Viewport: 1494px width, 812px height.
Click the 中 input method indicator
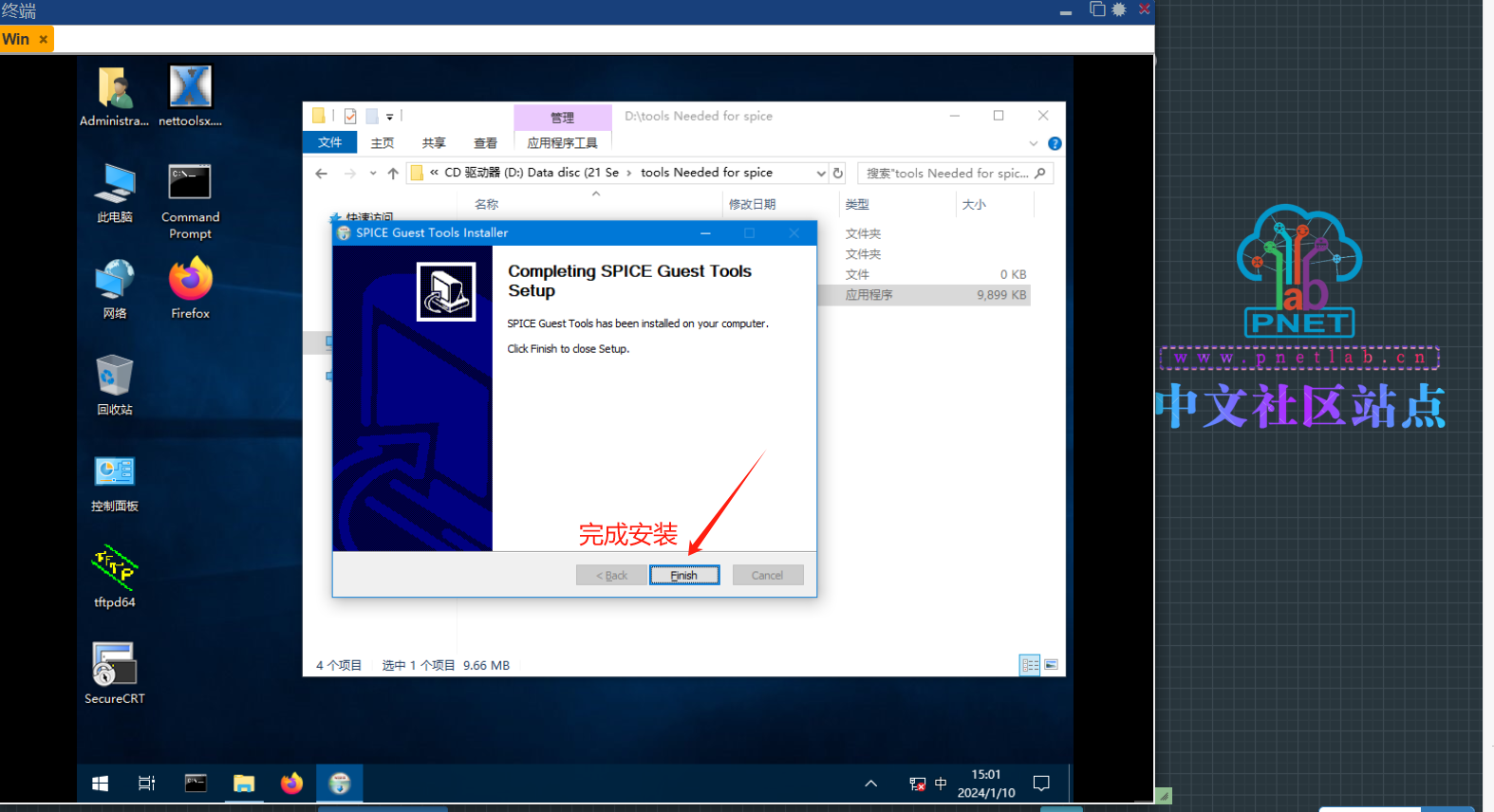[x=941, y=784]
